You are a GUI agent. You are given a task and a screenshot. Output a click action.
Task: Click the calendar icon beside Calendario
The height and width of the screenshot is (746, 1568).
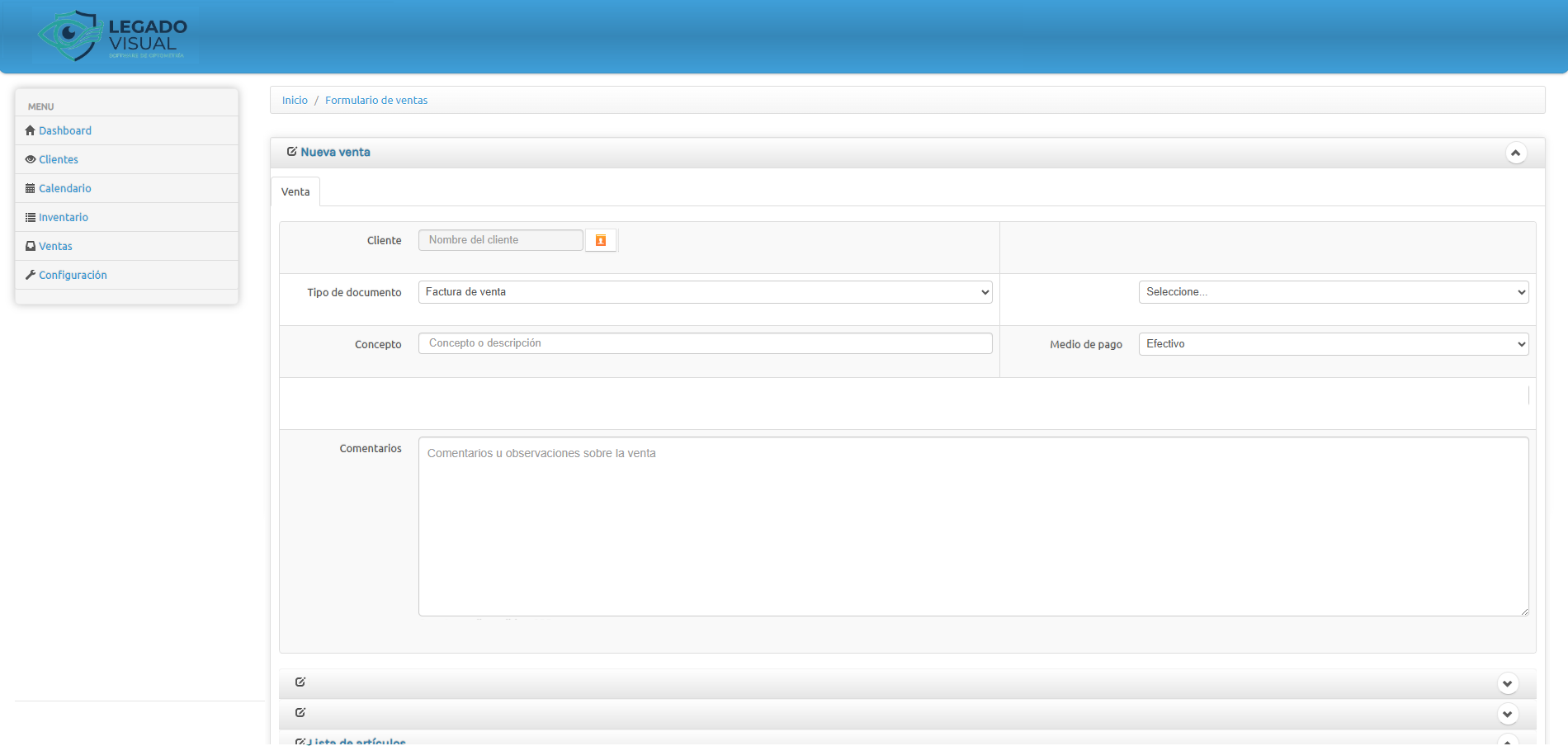[x=31, y=188]
